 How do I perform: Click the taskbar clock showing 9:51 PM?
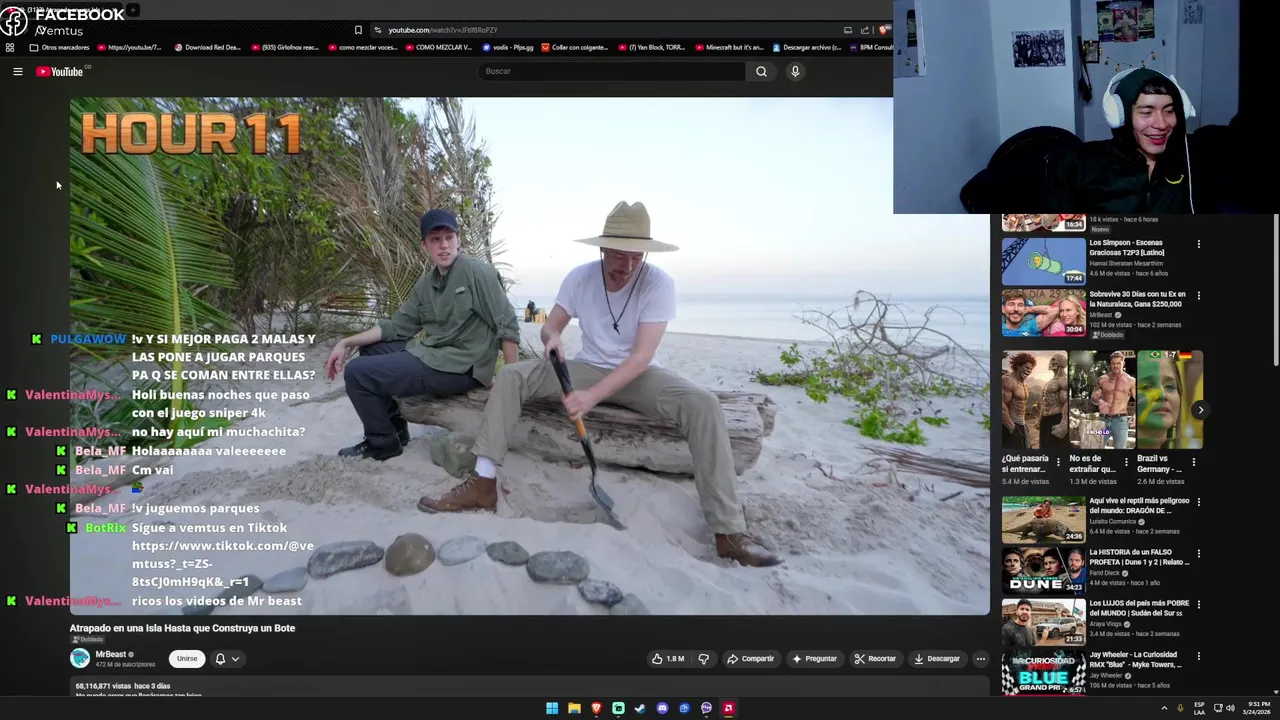pyautogui.click(x=1259, y=708)
